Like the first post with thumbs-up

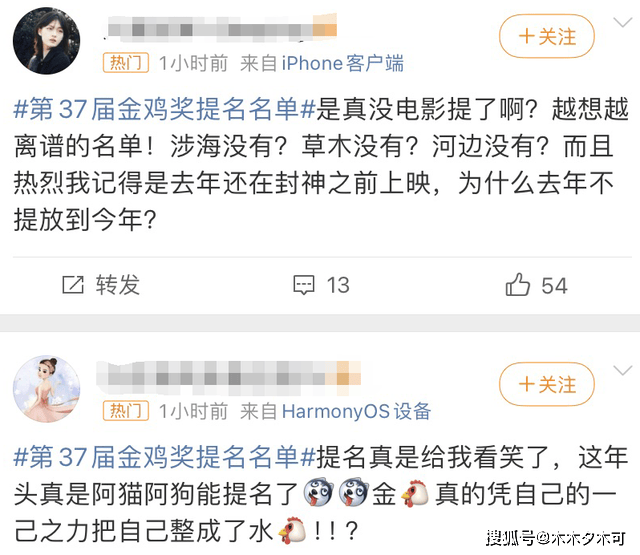pyautogui.click(x=518, y=284)
